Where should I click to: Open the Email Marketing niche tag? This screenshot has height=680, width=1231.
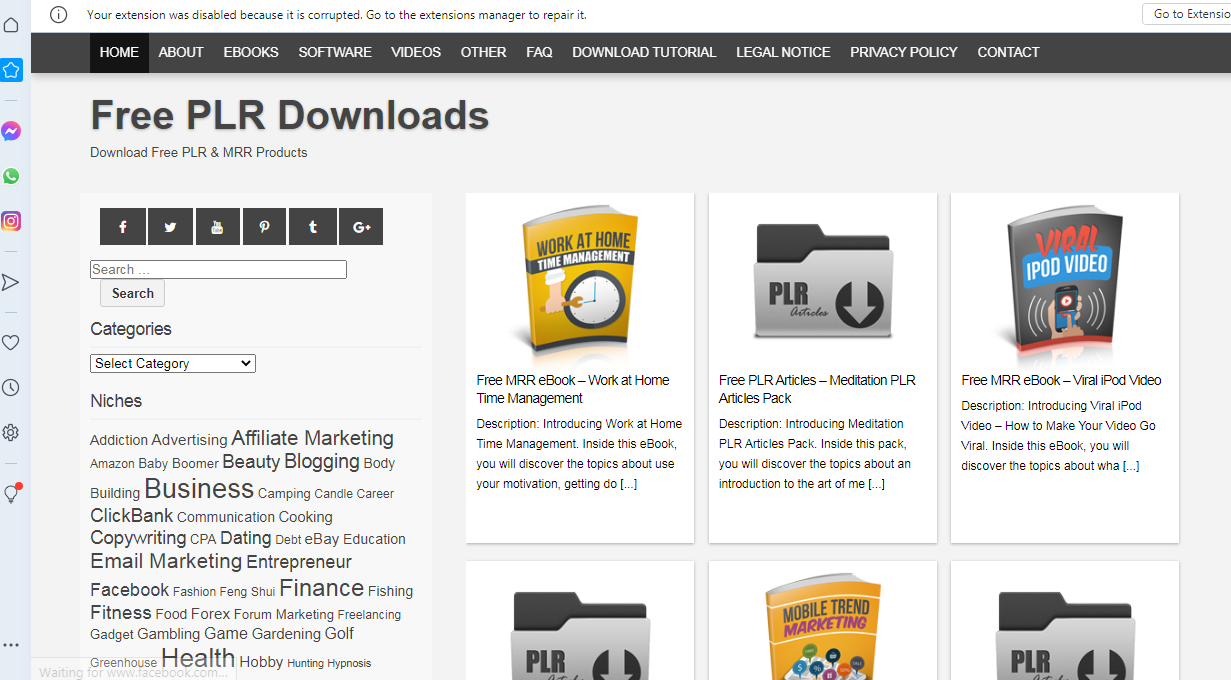pyautogui.click(x=166, y=561)
